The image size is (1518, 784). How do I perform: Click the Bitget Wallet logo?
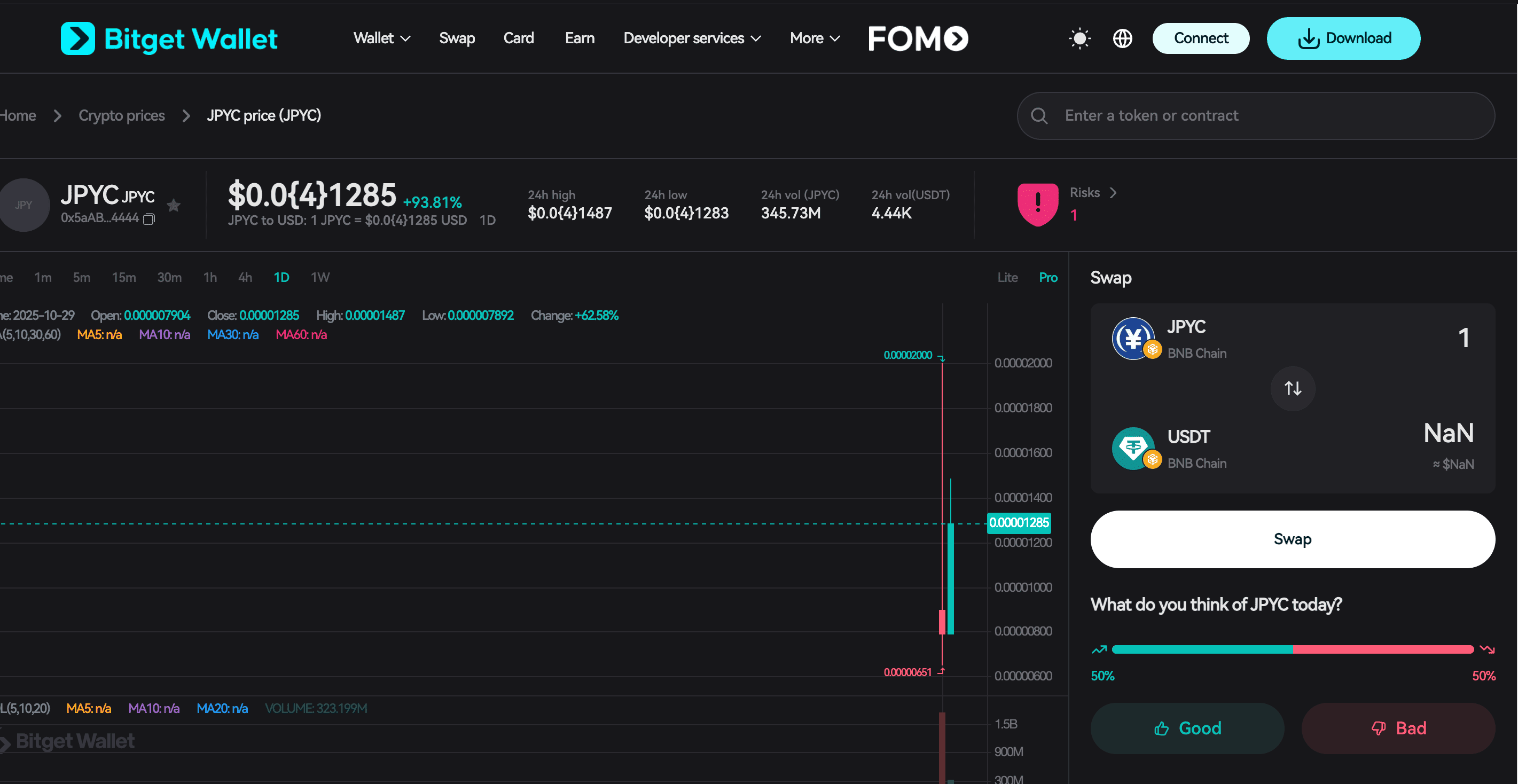point(169,38)
